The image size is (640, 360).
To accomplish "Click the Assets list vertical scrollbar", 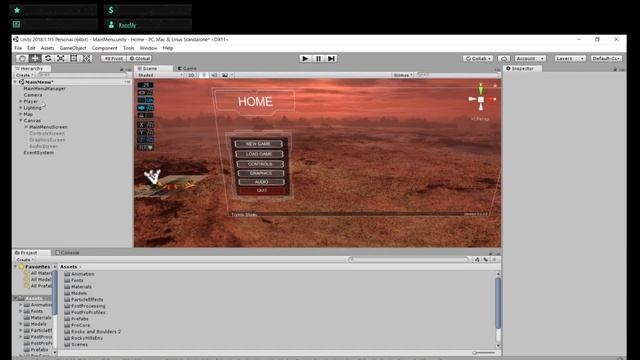I will pos(498,303).
